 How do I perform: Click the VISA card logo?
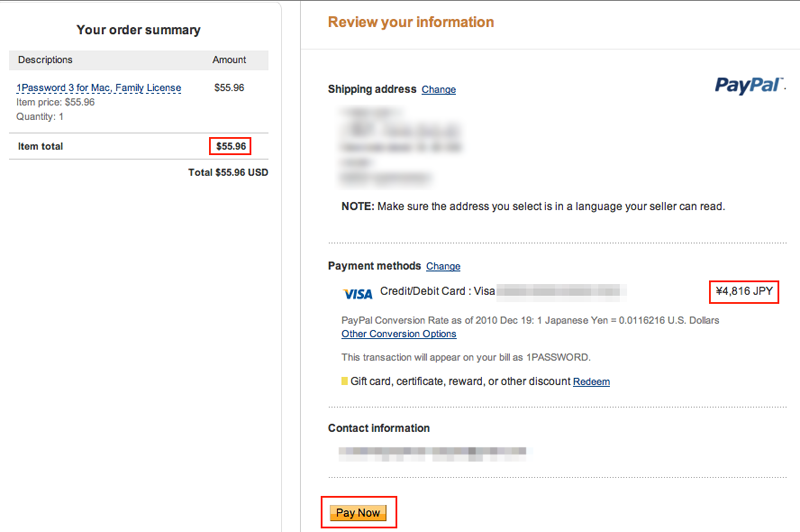pos(358,294)
